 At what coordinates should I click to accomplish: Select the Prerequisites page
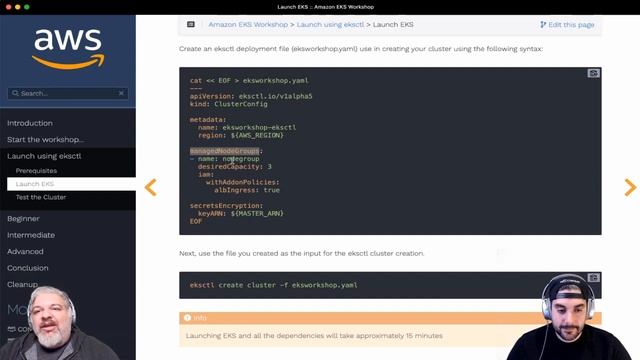coord(36,171)
